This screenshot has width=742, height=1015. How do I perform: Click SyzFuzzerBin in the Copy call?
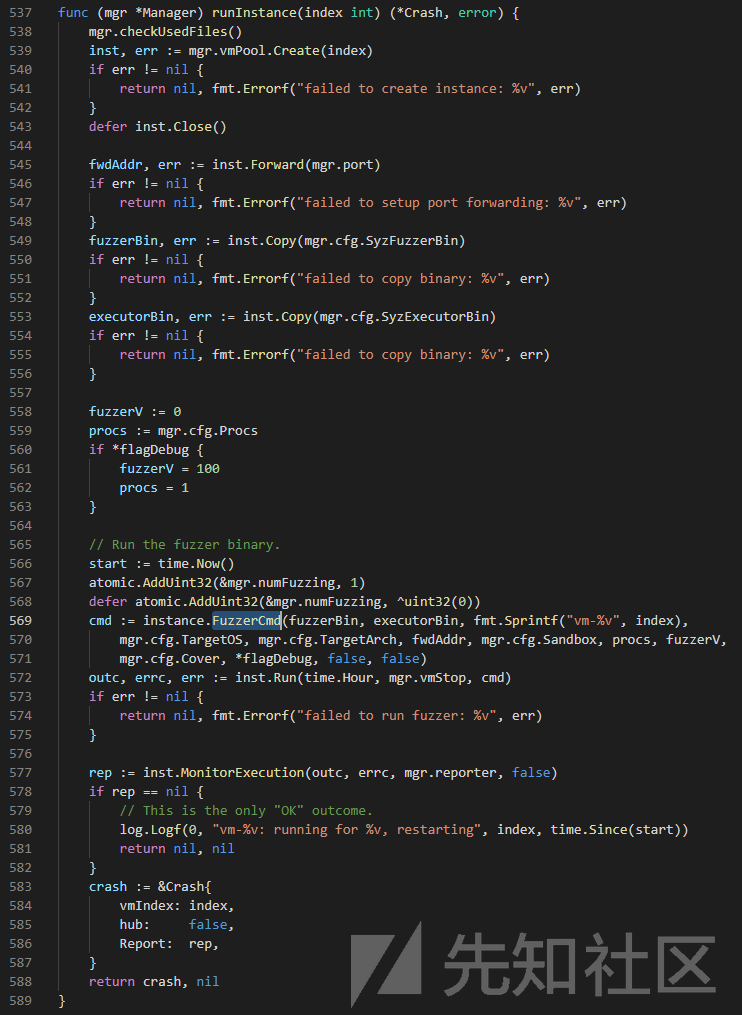click(x=412, y=240)
